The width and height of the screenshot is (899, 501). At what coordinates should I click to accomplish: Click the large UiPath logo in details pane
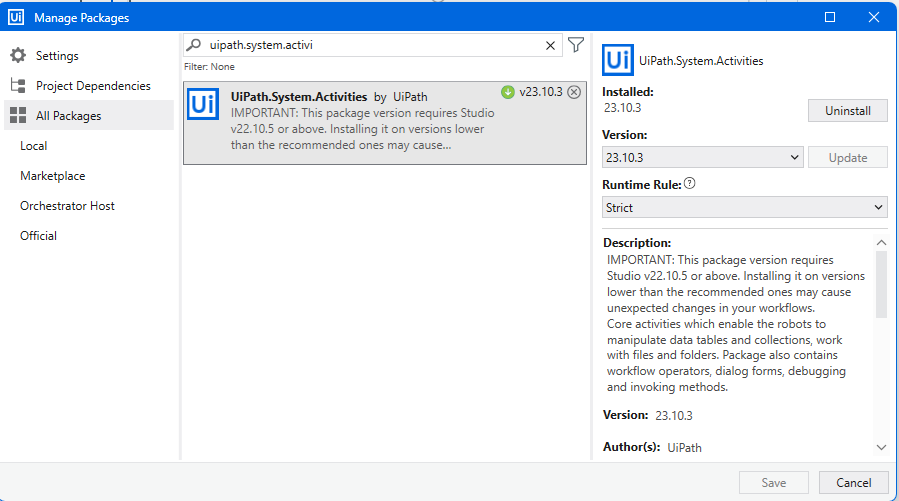[617, 60]
